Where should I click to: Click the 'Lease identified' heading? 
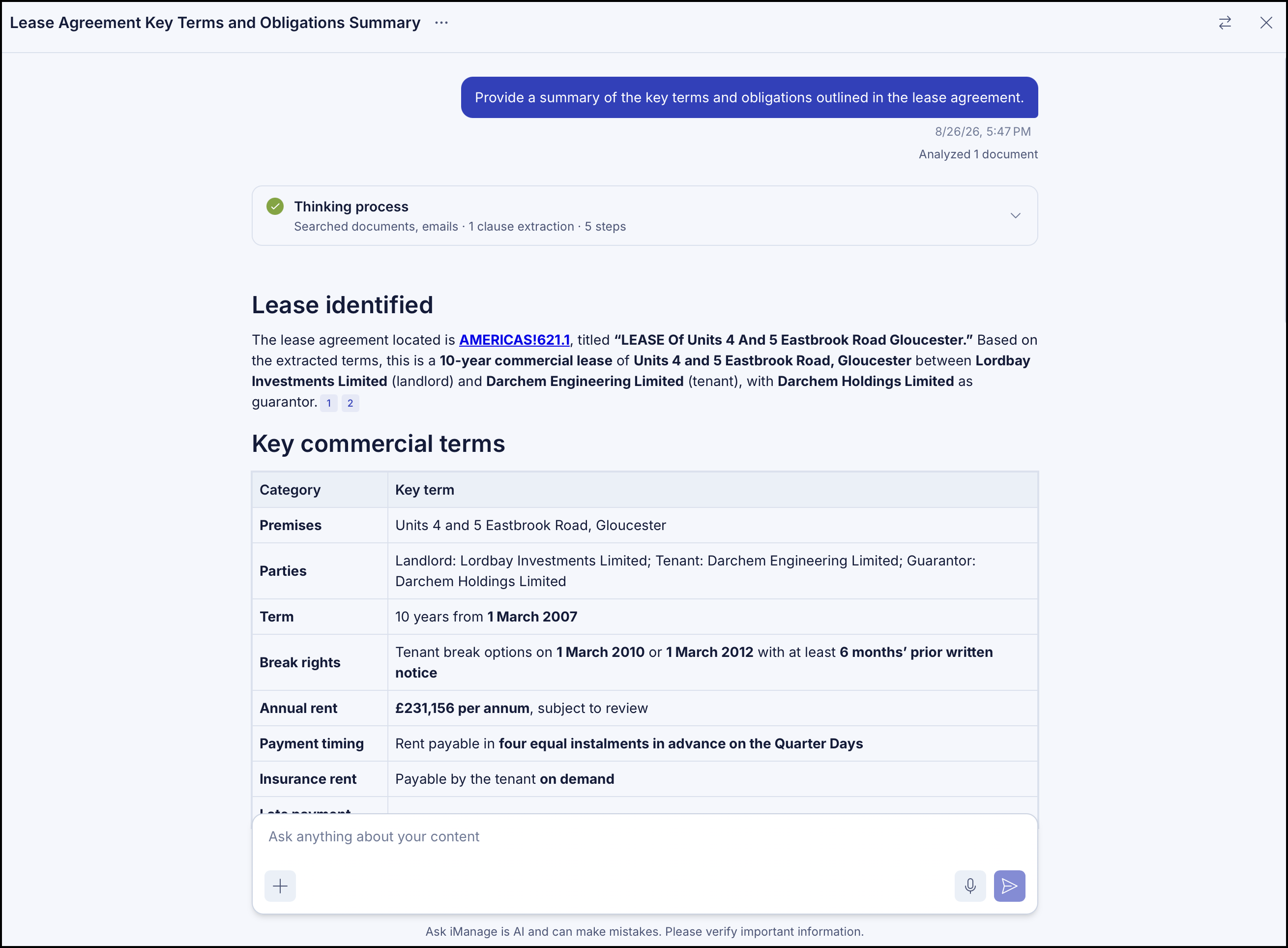click(343, 305)
